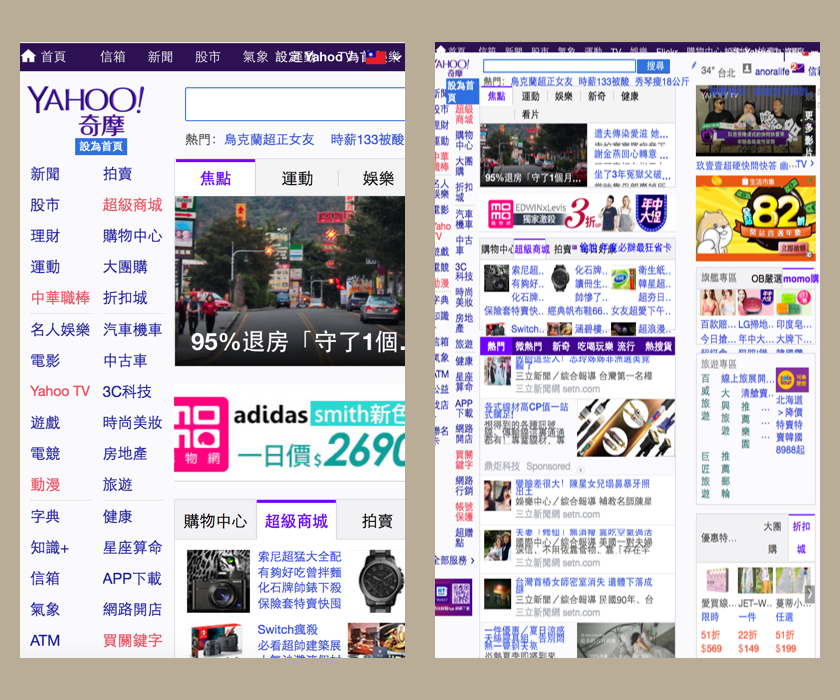Click the Sony camera product image, left page
The width and height of the screenshot is (840, 700).
(218, 581)
